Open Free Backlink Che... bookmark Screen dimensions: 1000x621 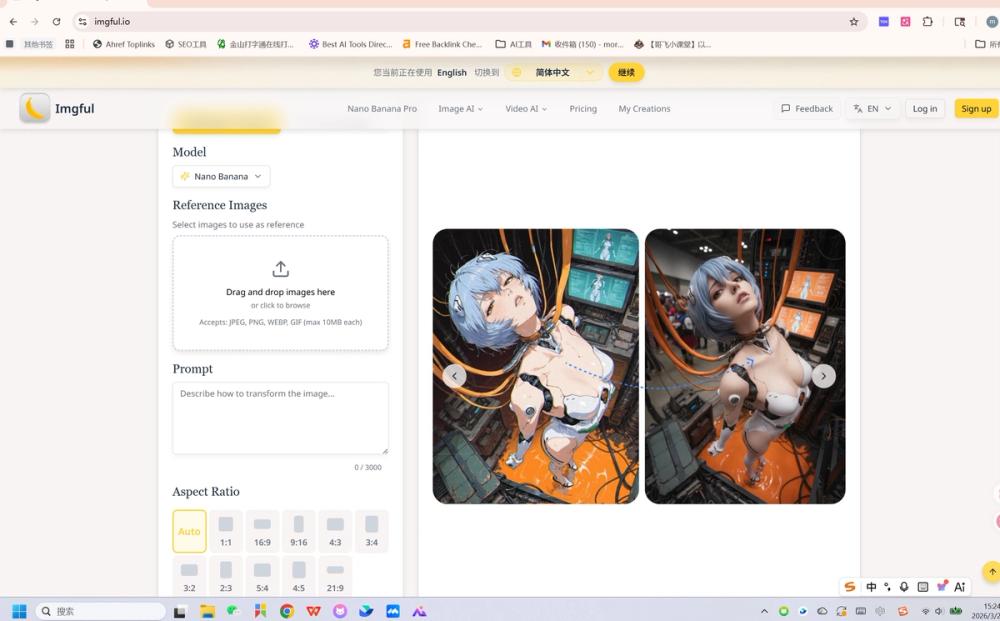click(442, 44)
